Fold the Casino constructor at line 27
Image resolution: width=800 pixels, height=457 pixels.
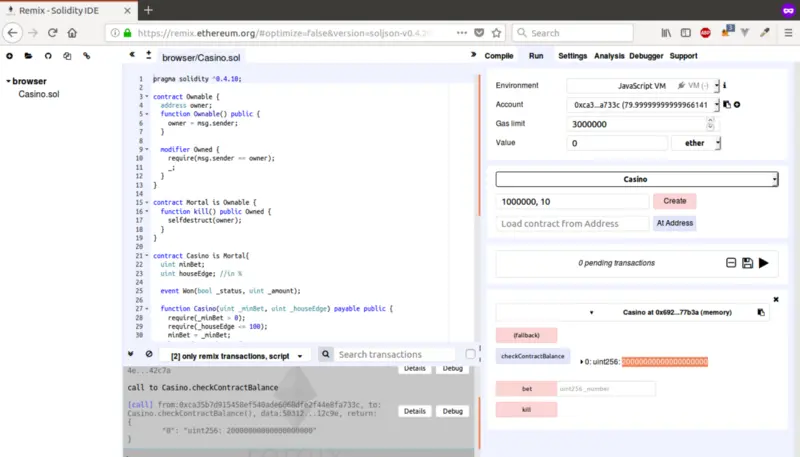(147, 309)
